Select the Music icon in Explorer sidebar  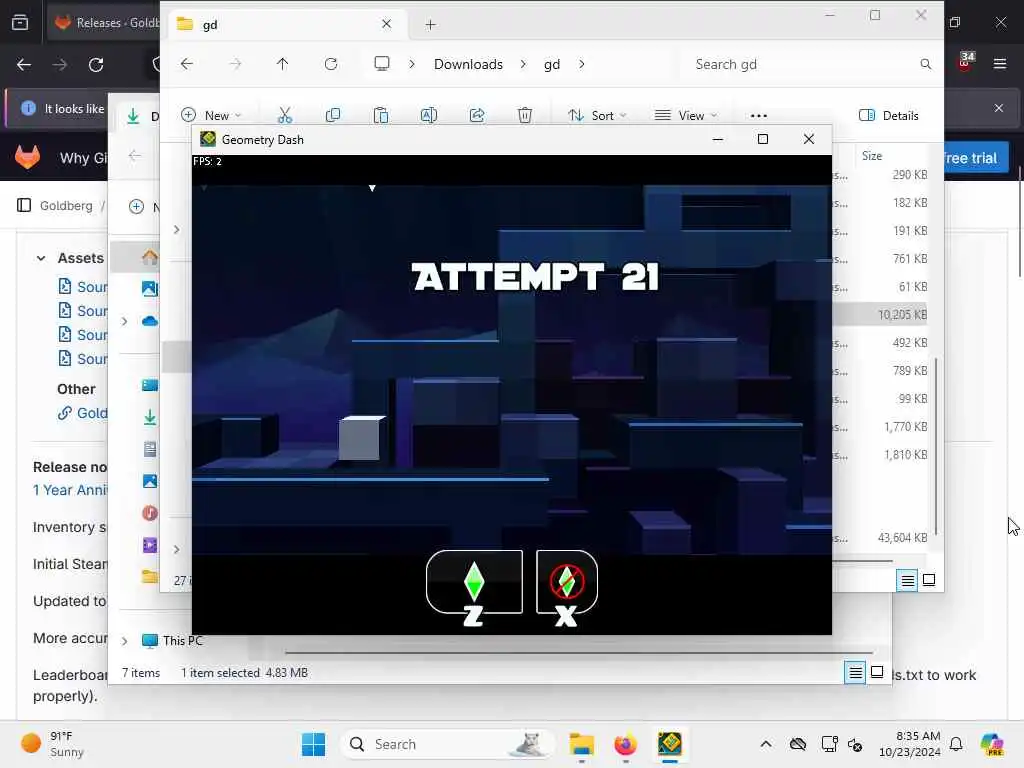tap(150, 513)
